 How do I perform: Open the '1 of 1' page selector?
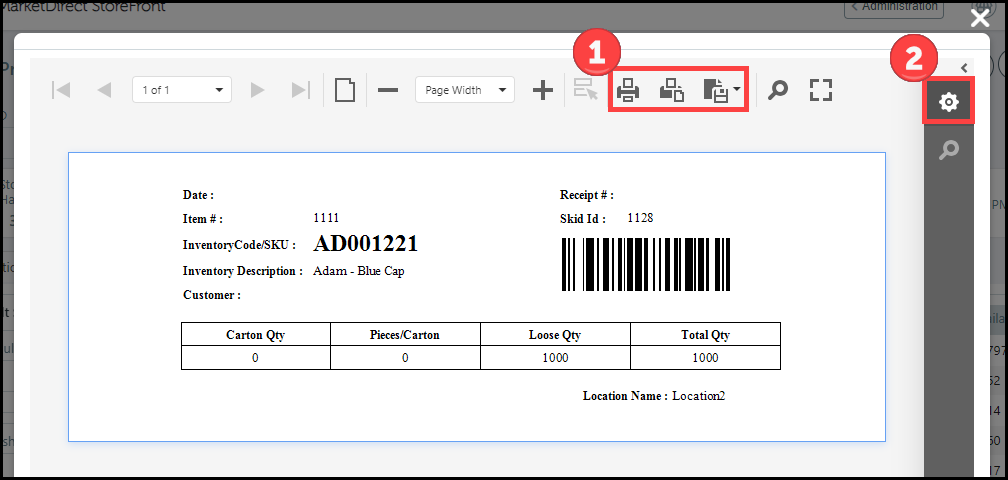[x=181, y=90]
